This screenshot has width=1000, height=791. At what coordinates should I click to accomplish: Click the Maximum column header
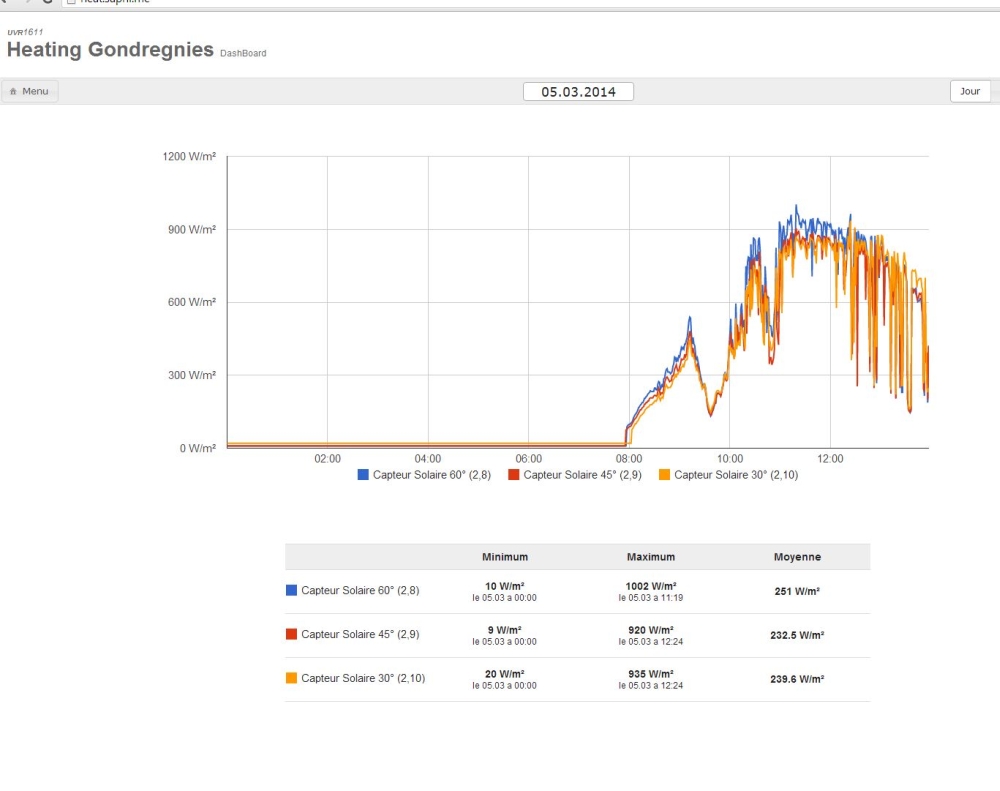pyautogui.click(x=650, y=557)
